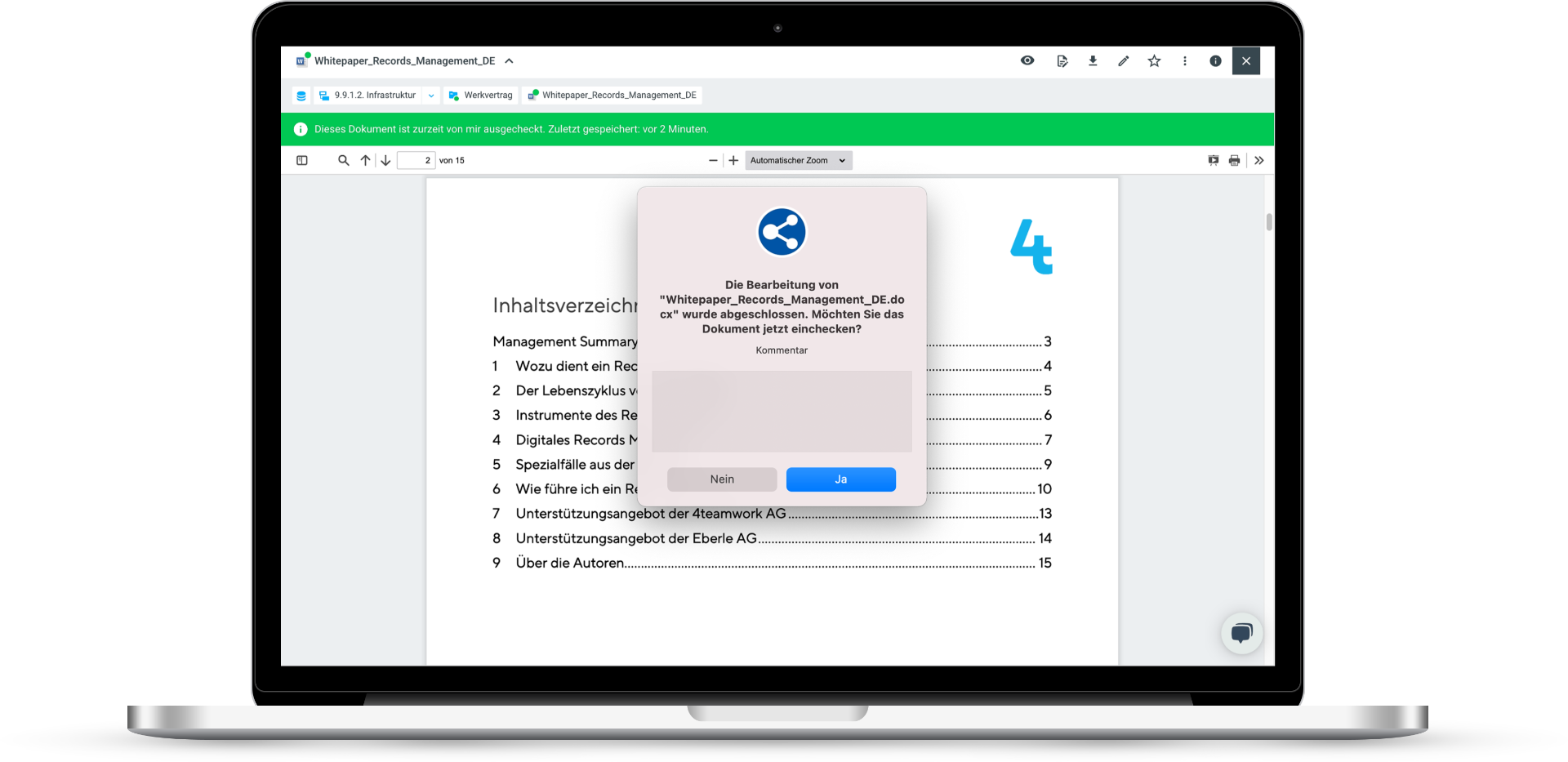The image size is (1568, 762).
Task: Click the print icon in the viewer toolbar
Action: tap(1234, 160)
